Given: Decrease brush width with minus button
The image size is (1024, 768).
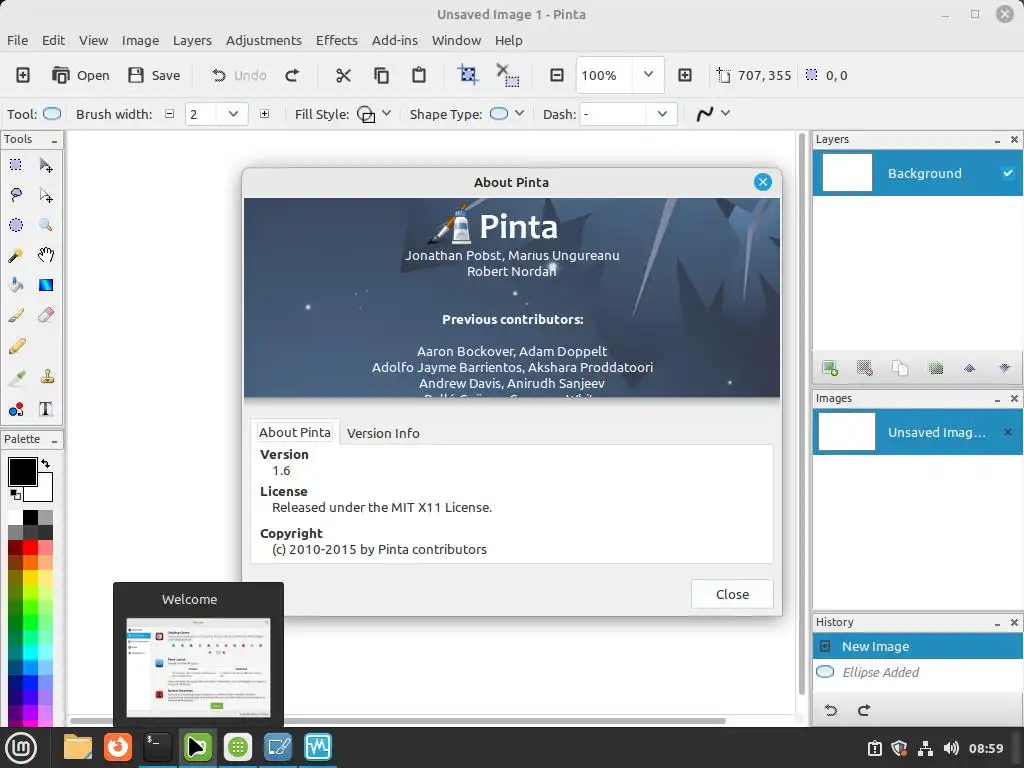Looking at the screenshot, I should (169, 114).
